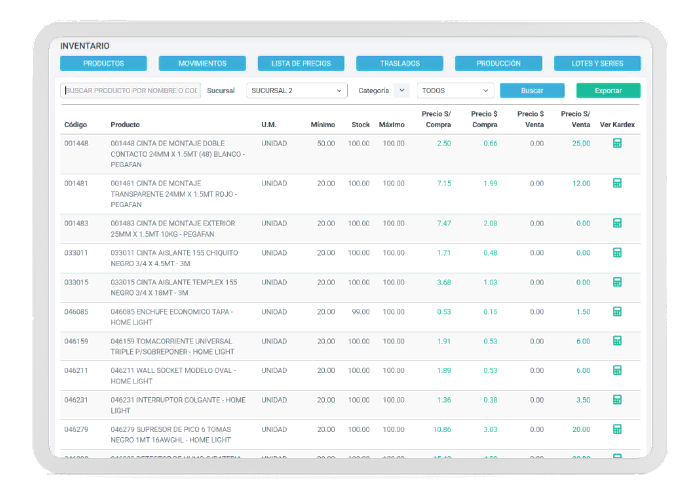Open Kardex for Tomacorriente Universal 046159
The height and width of the screenshot is (500, 700).
point(617,341)
